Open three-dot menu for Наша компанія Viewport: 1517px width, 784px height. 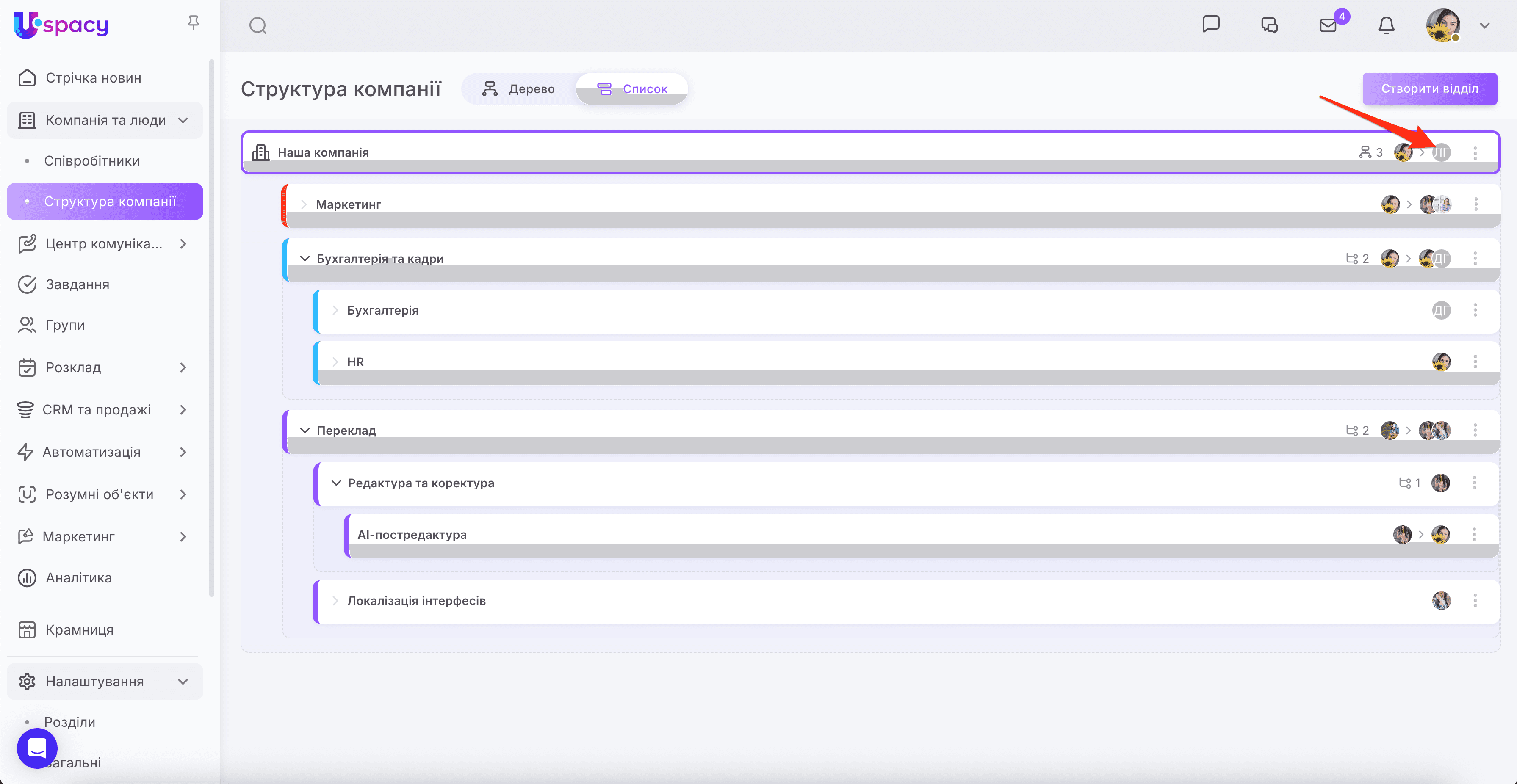[x=1475, y=152]
